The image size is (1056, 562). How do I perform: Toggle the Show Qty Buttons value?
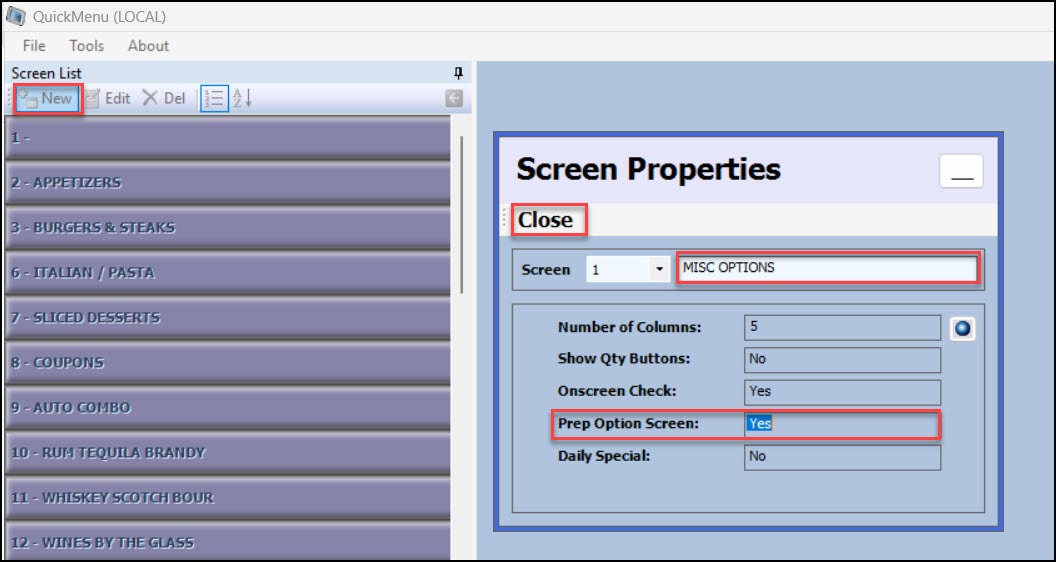coord(842,359)
